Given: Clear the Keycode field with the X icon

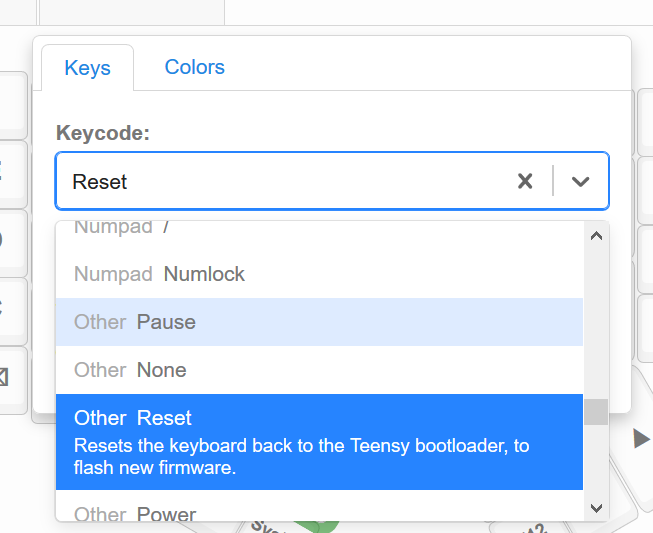Looking at the screenshot, I should click(x=525, y=181).
